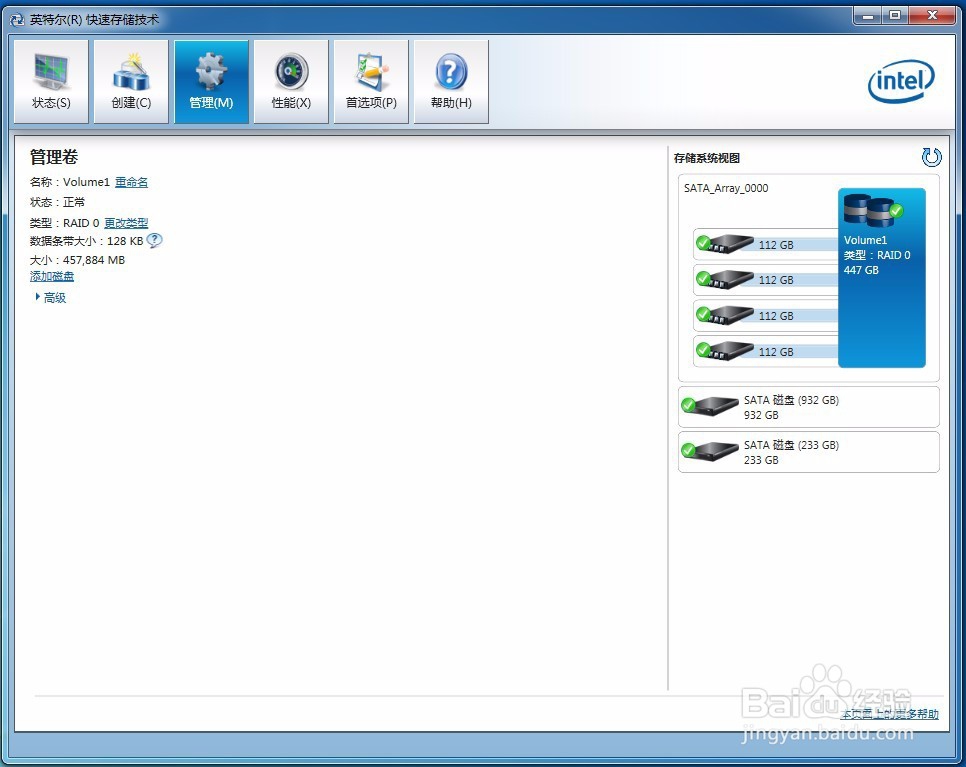Open the 首选项(P) preferences tab
This screenshot has height=767, width=966.
(371, 82)
